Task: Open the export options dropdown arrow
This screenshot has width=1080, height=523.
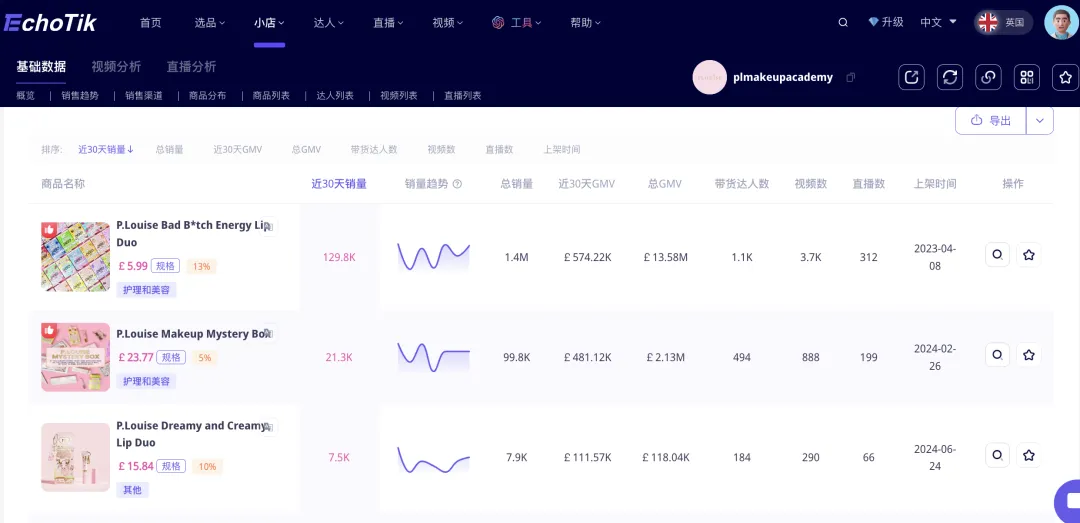Action: pyautogui.click(x=1040, y=121)
